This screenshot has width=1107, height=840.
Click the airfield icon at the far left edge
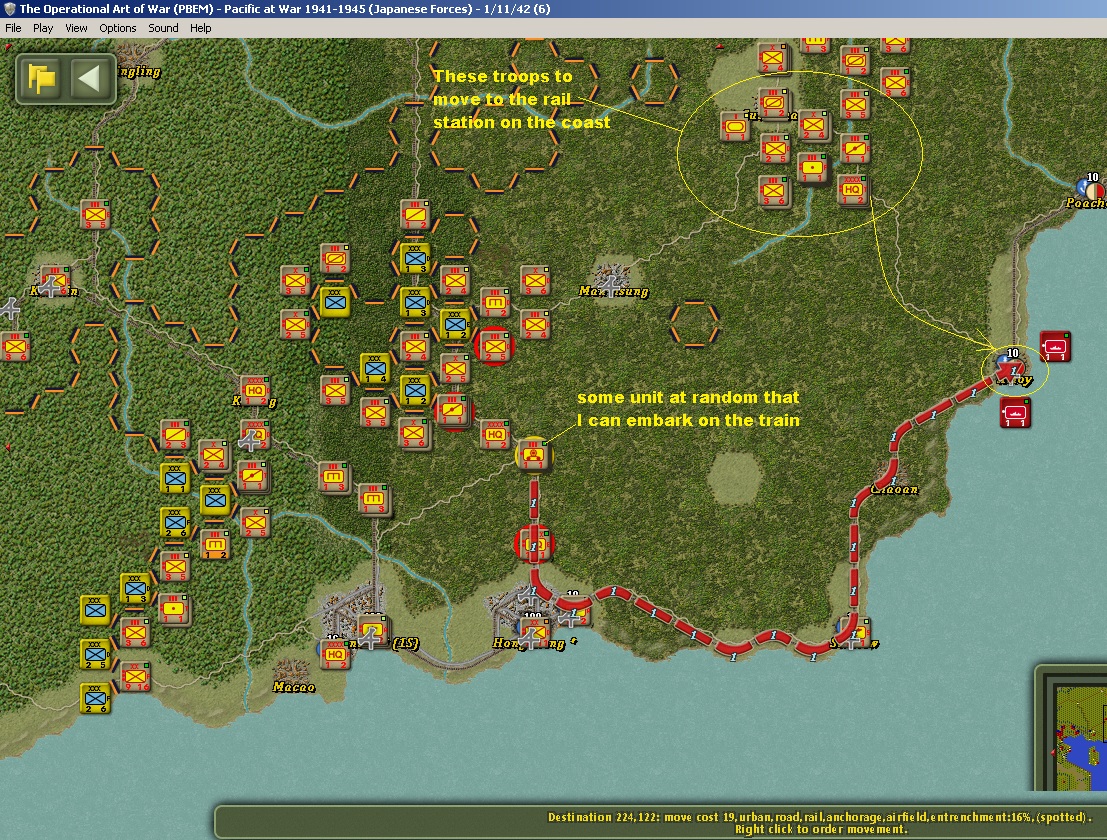[9, 308]
